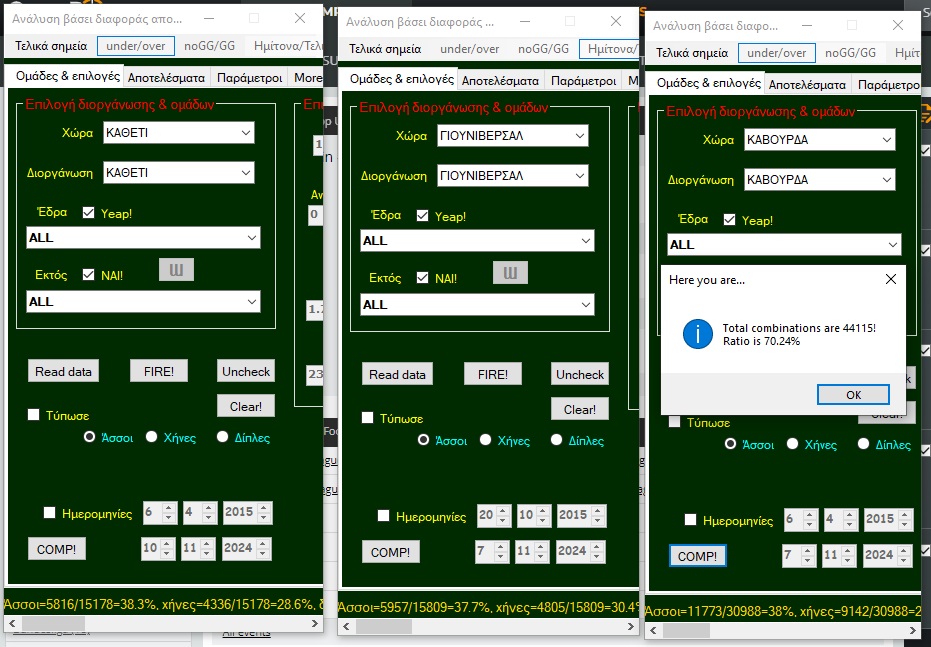The width and height of the screenshot is (931, 647).
Task: Expand the Έδρα ALL dropdown in the ΓΙΟΥΝΙΒΕΡΣΑΛ window
Action: 477,241
